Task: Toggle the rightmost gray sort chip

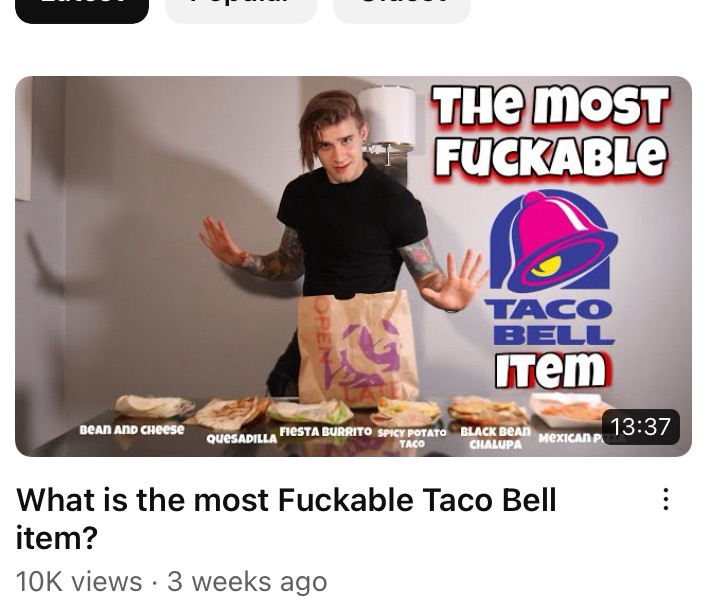Action: pyautogui.click(x=402, y=9)
